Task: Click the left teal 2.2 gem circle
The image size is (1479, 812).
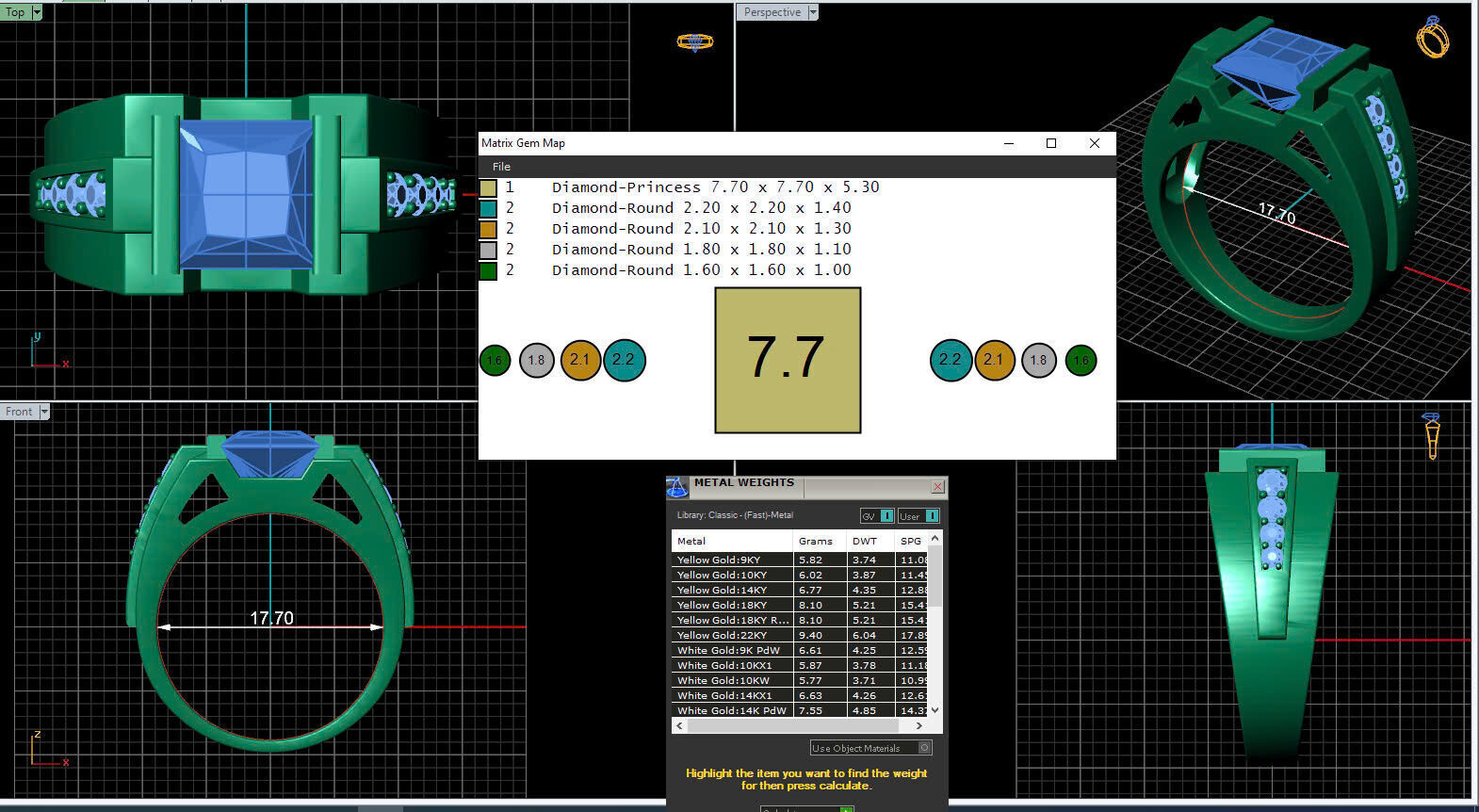Action: (x=624, y=360)
